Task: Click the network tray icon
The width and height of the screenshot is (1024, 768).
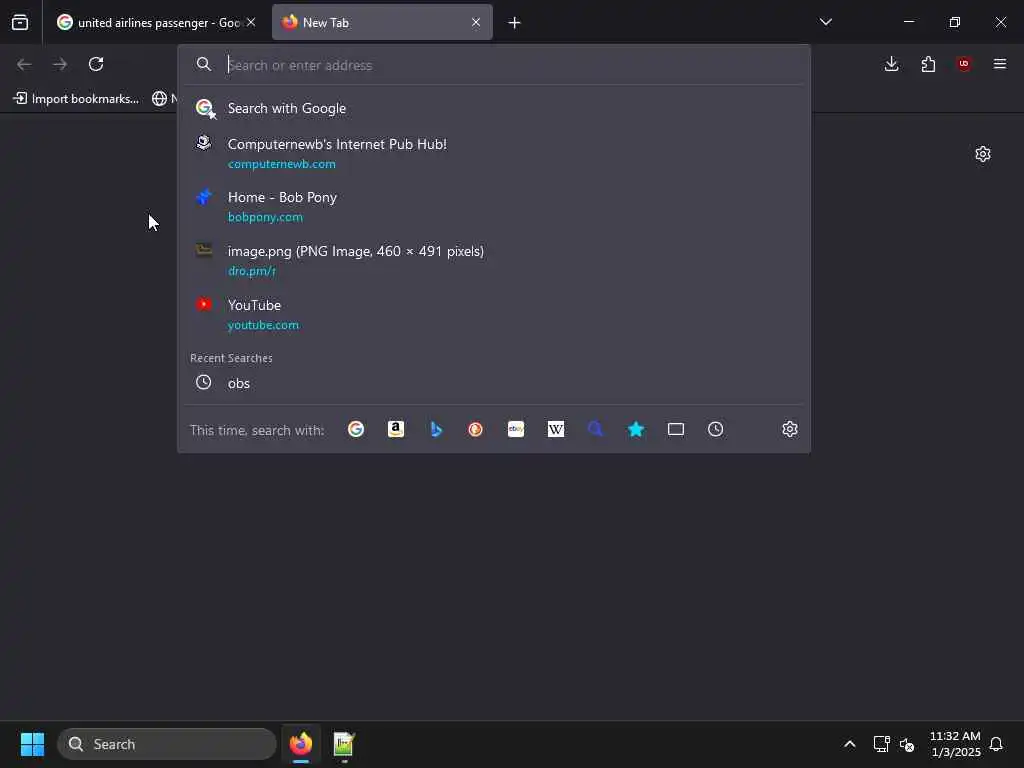Action: click(x=881, y=744)
